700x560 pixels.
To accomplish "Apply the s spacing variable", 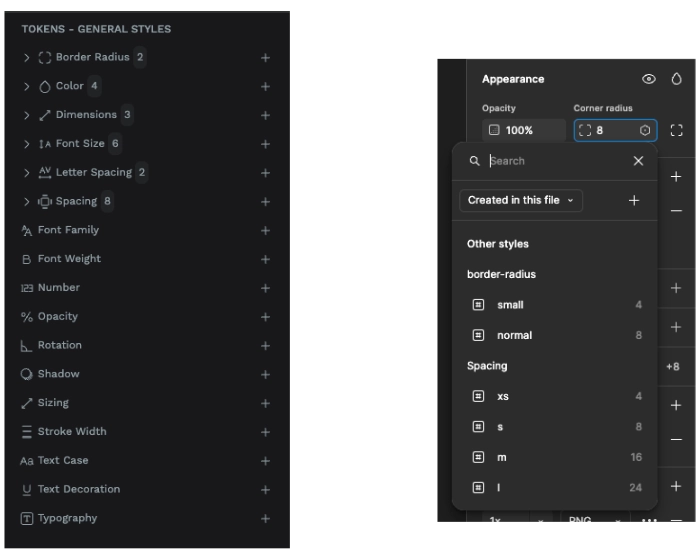I will click(x=555, y=427).
